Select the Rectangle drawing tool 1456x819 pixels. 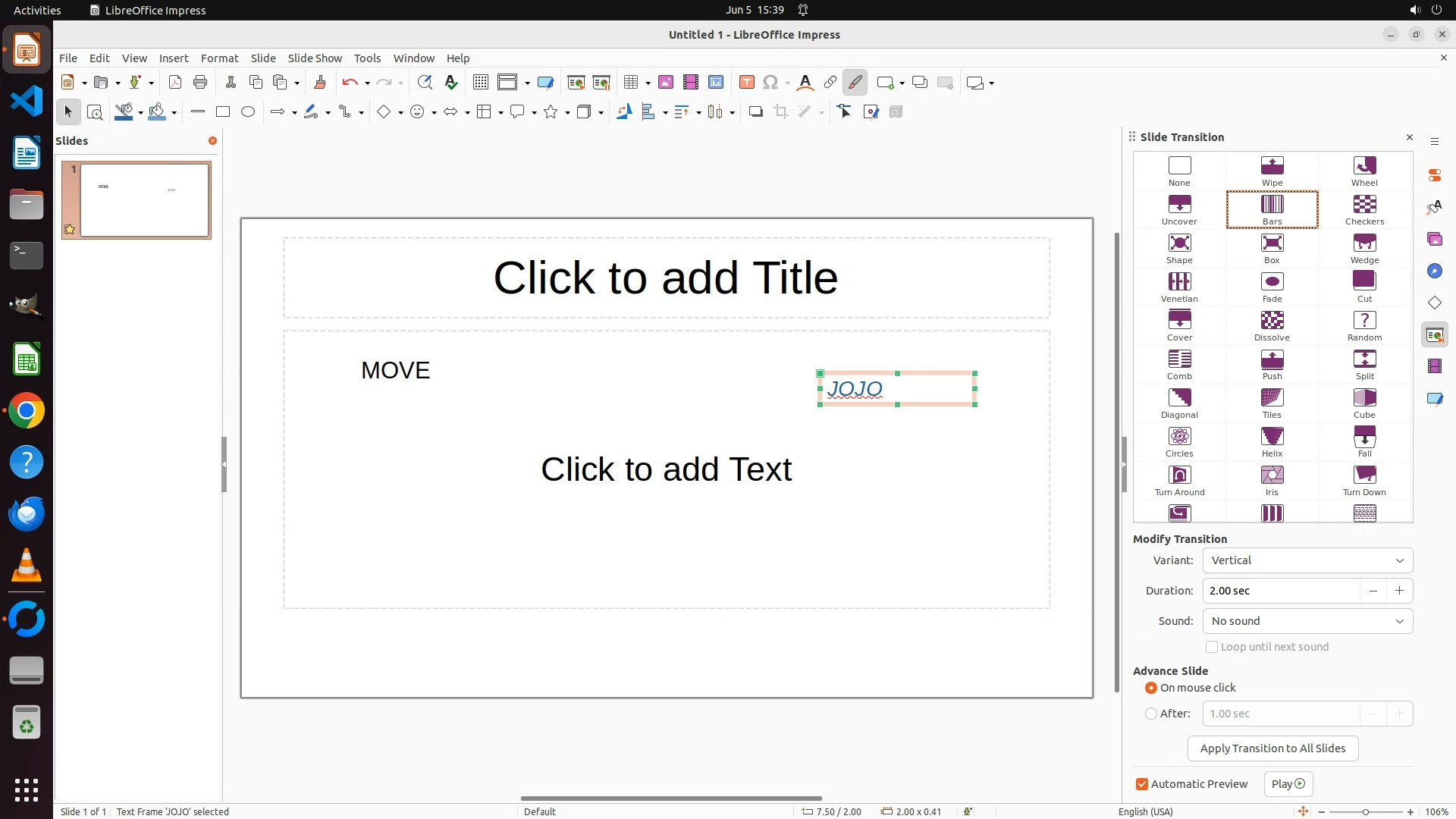click(x=223, y=112)
